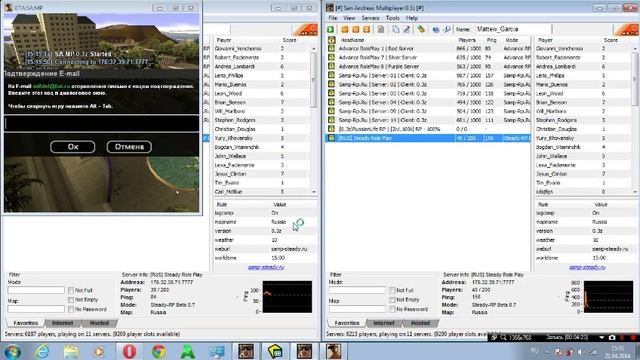The height and width of the screenshot is (360, 640).
Task: Switch to Internet tab in right window
Action: tap(384, 323)
